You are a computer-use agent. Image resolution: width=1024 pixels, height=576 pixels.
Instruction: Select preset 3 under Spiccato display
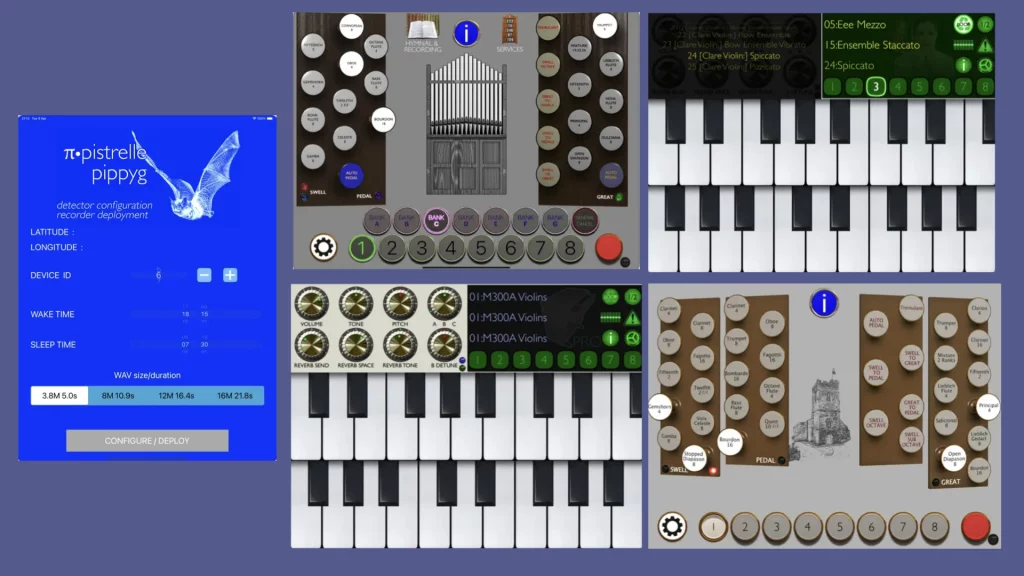[875, 86]
